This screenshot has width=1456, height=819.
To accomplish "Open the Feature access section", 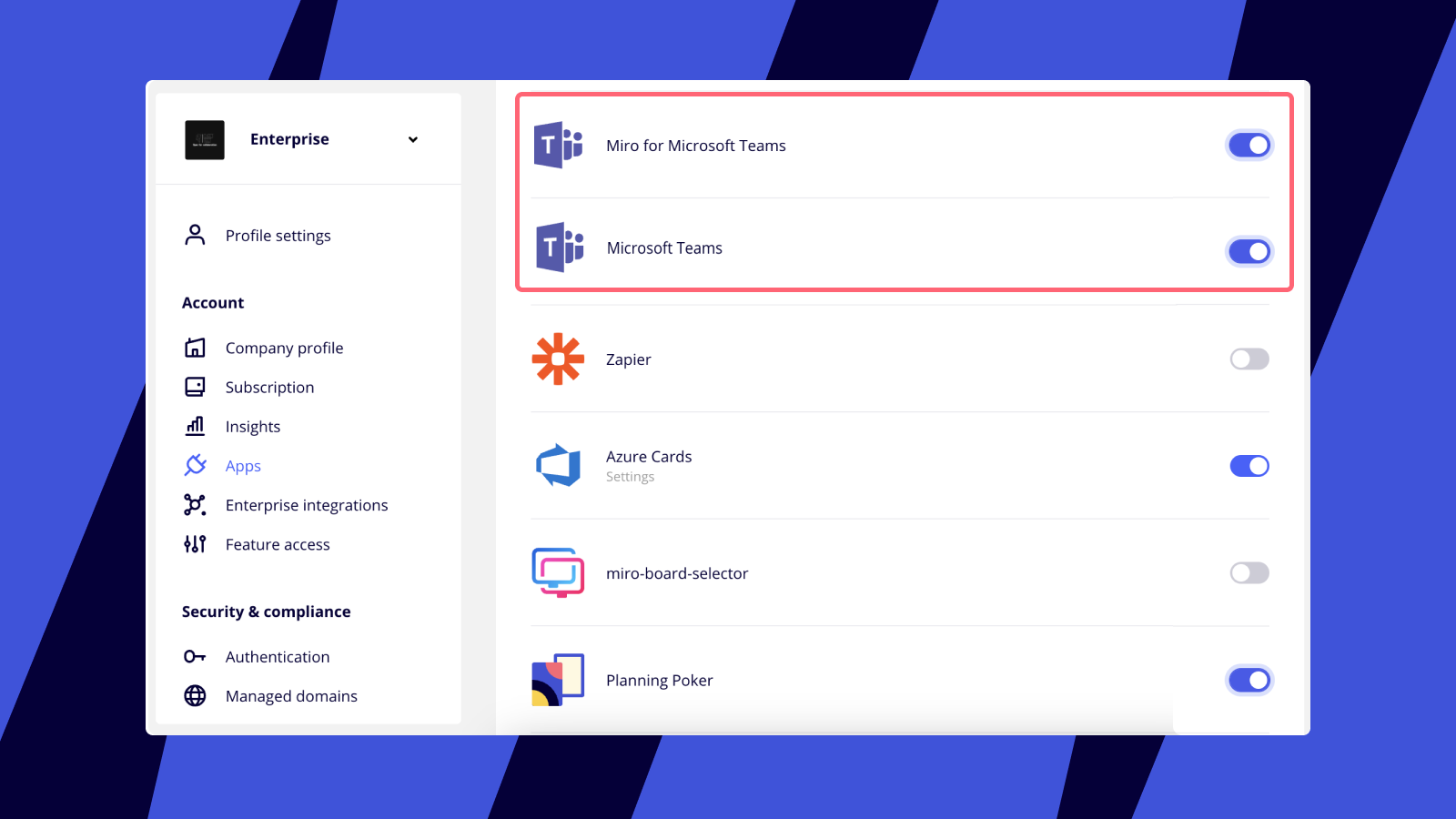I will pos(278,545).
